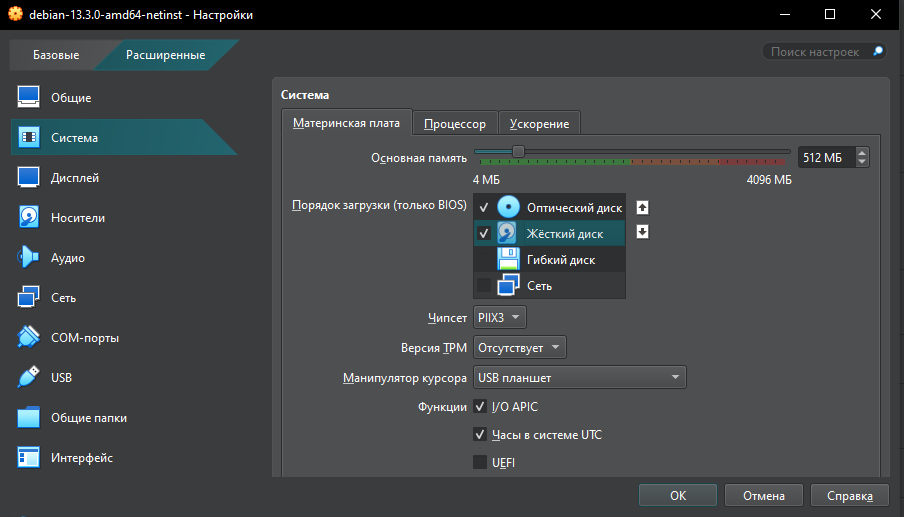Image resolution: width=904 pixels, height=517 pixels.
Task: Switch to the Ускорение tab
Action: [539, 124]
